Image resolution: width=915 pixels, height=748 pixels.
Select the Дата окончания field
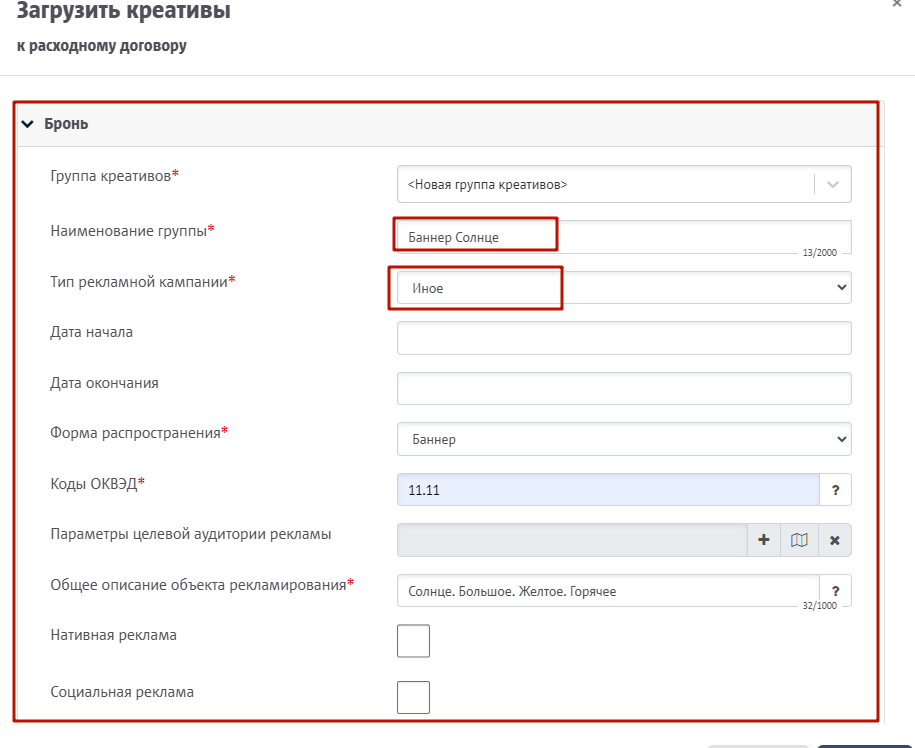[624, 389]
